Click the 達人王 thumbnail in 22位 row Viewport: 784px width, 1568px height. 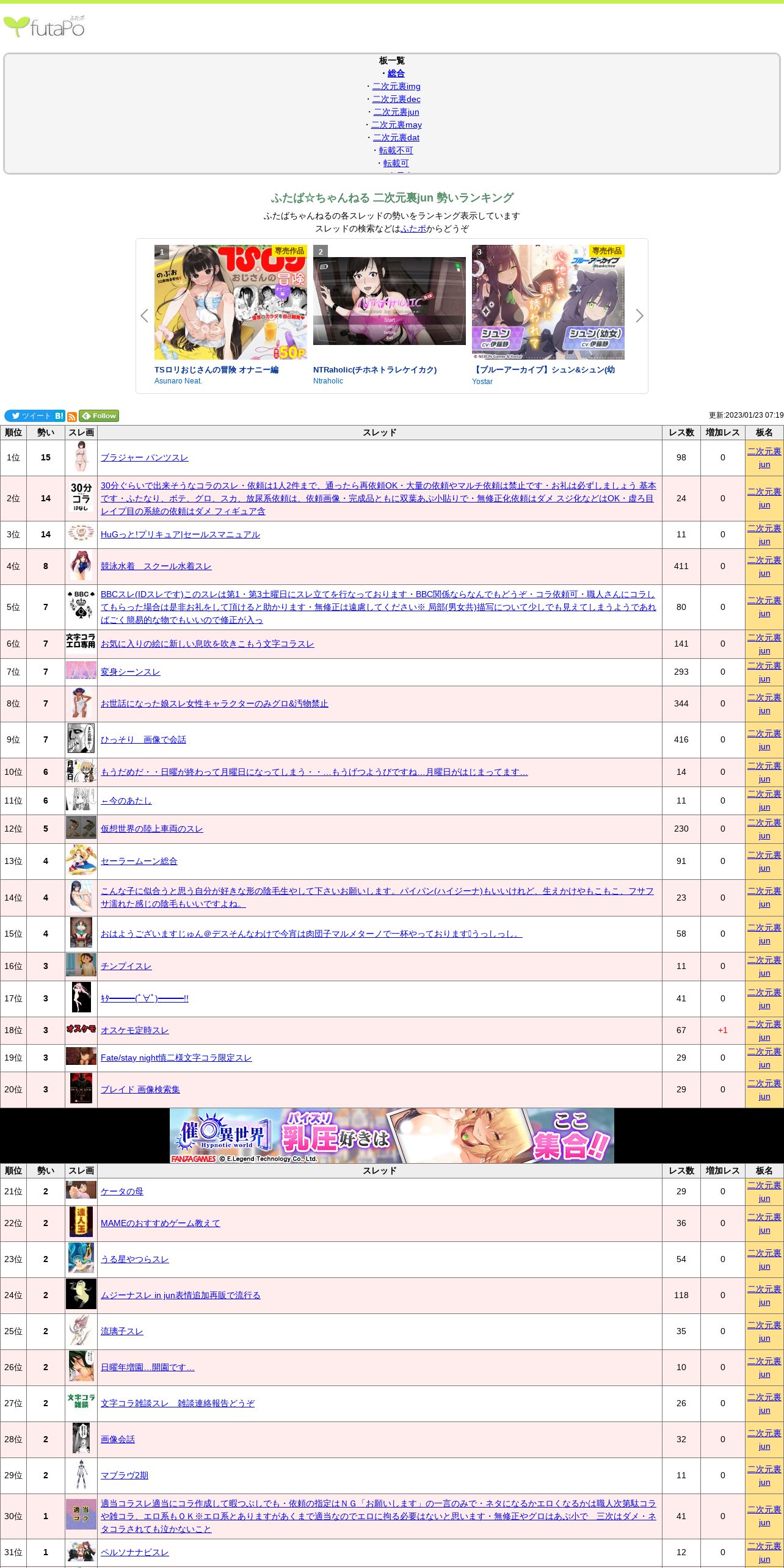click(x=81, y=1222)
